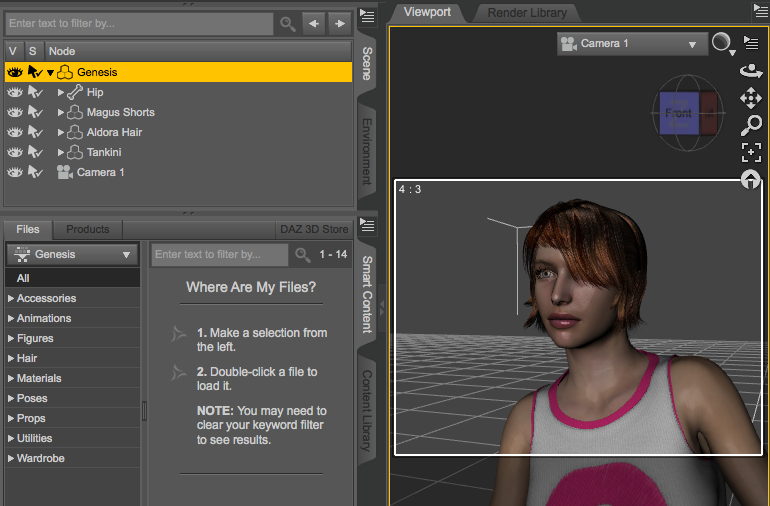Screen dimensions: 770x506
Task: Hide the Magus Shorts node
Action: pyautogui.click(x=15, y=112)
